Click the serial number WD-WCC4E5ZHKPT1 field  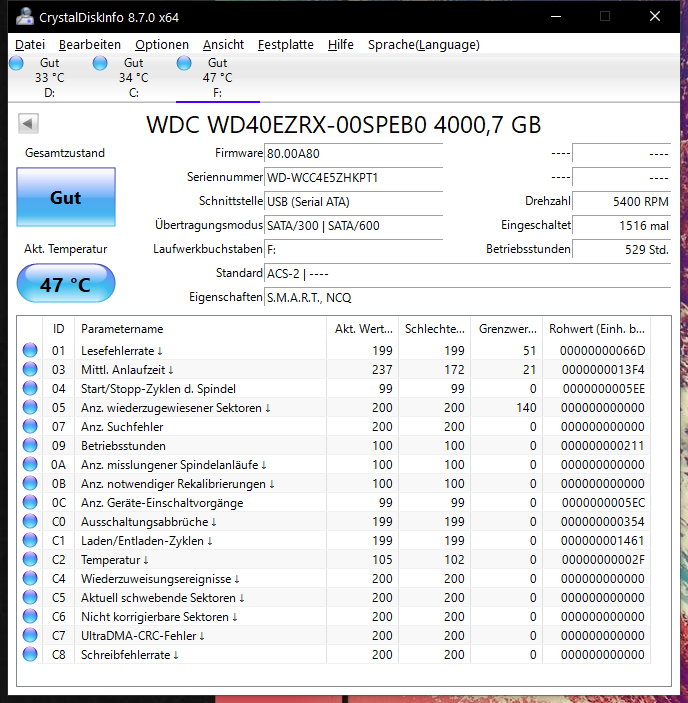[354, 178]
